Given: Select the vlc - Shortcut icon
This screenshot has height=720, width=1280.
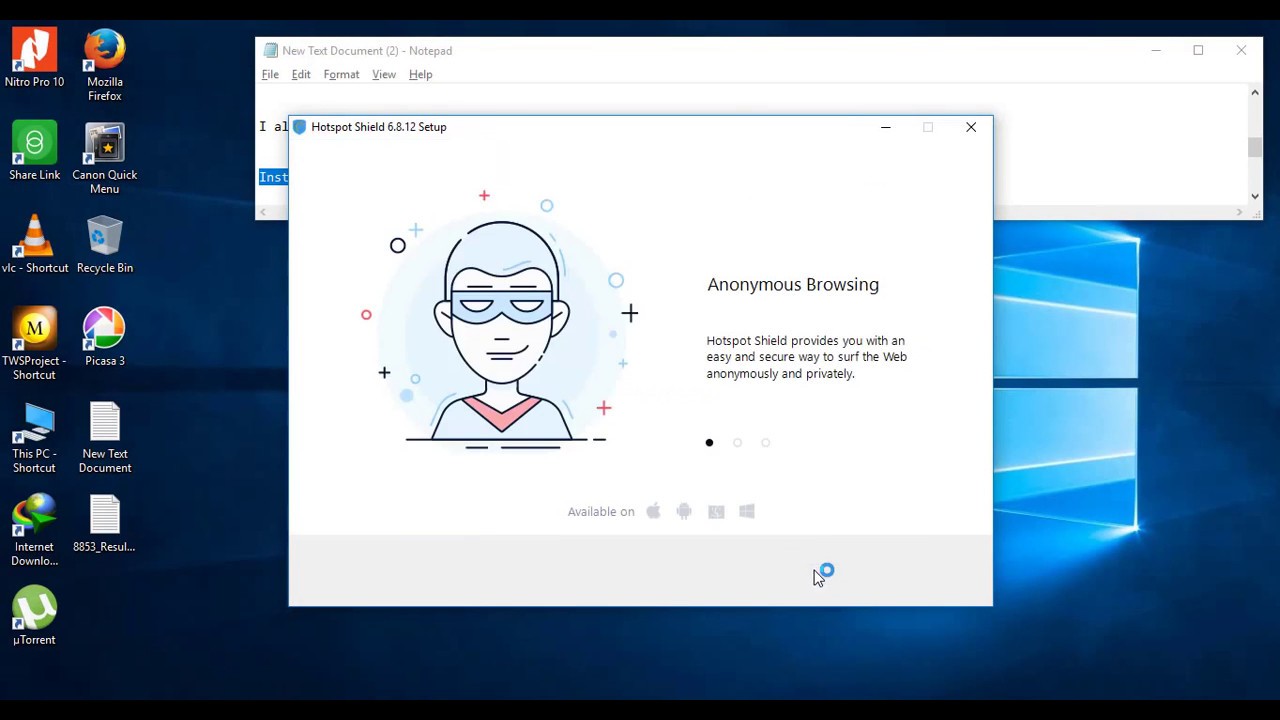Looking at the screenshot, I should coord(34,244).
